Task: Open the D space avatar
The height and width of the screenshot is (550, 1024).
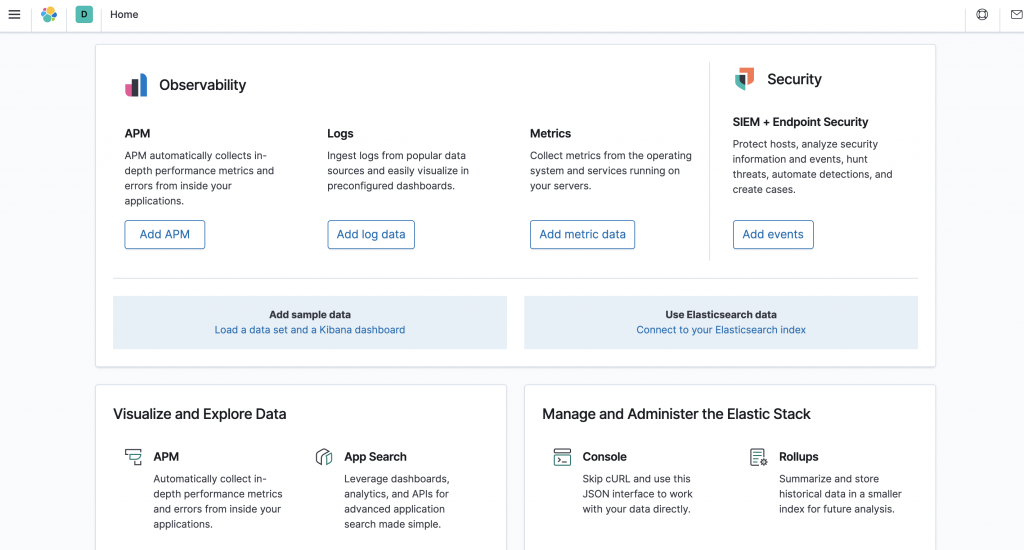Action: [84, 15]
